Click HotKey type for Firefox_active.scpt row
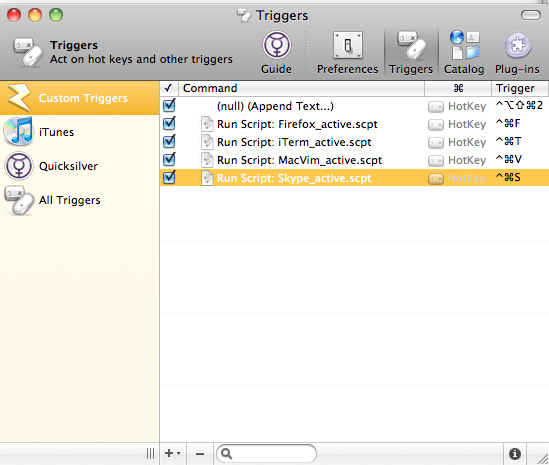The height and width of the screenshot is (465, 549). (457, 124)
